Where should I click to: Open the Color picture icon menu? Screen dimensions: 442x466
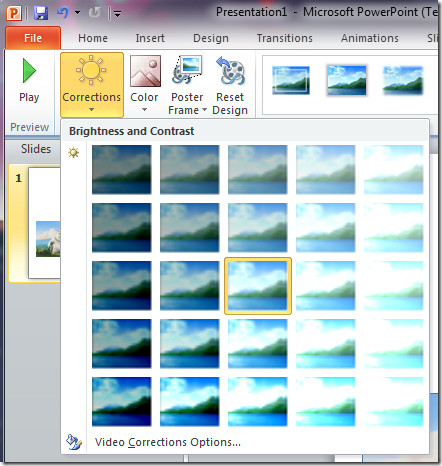[x=145, y=71]
